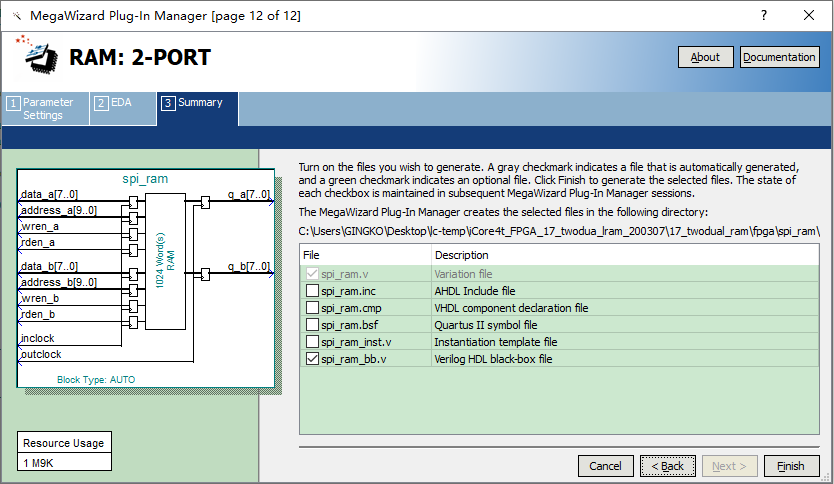Check the spi_ram.cmp VHDL component file
The image size is (834, 484).
coord(313,307)
